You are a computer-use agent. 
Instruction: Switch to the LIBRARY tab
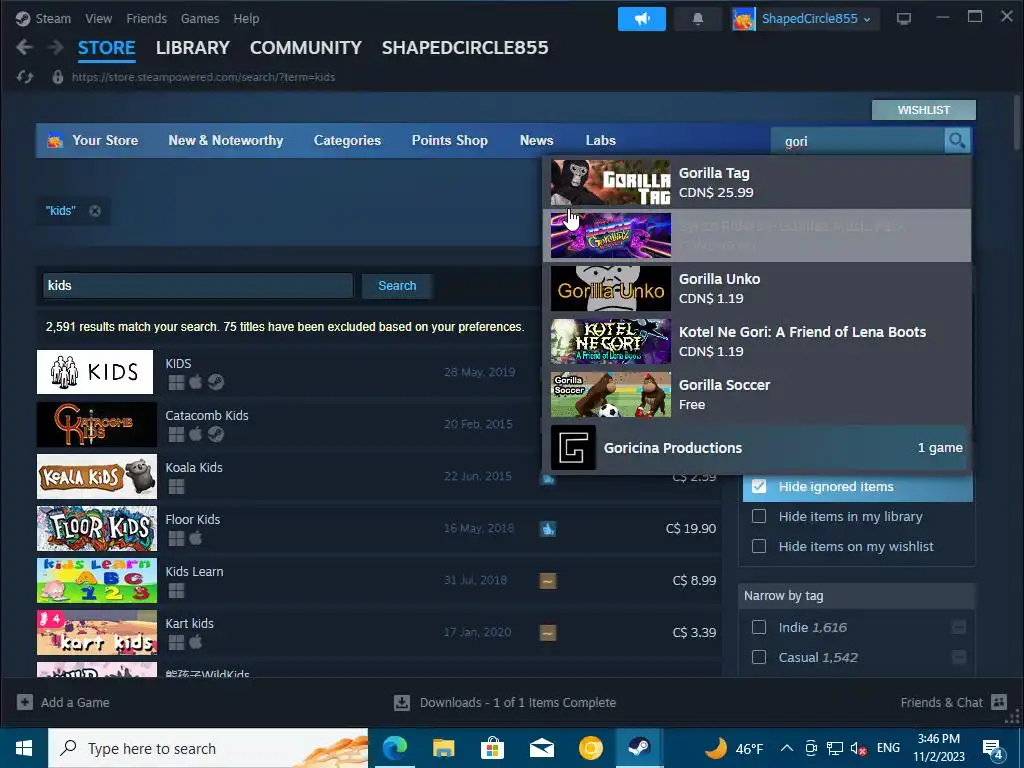coord(193,48)
